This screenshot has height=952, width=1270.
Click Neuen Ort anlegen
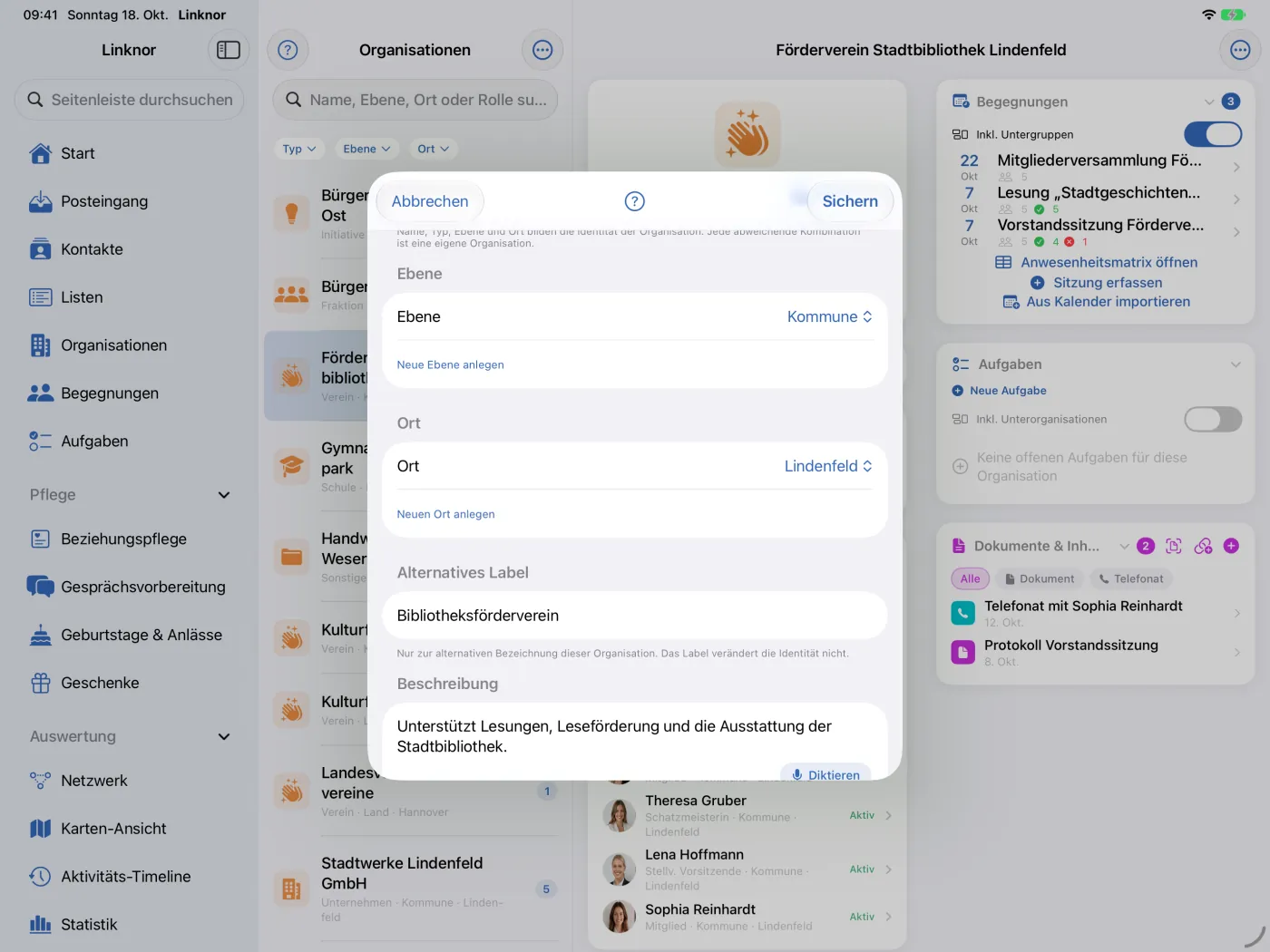[x=445, y=514]
